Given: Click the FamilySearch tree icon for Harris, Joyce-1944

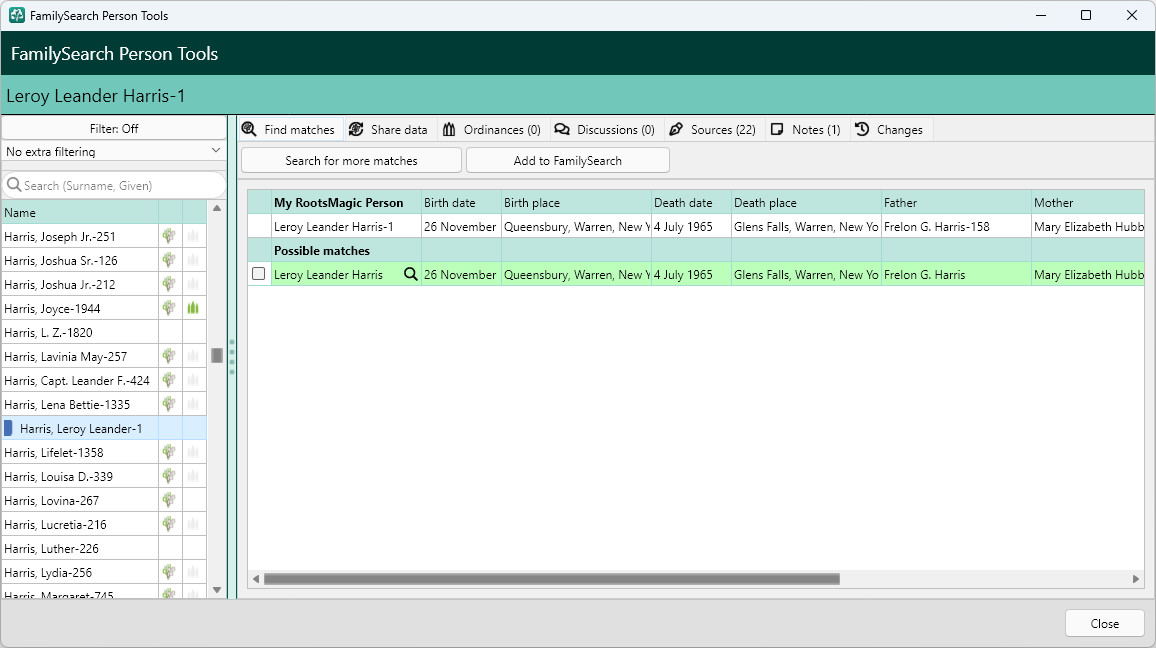Looking at the screenshot, I should (170, 308).
